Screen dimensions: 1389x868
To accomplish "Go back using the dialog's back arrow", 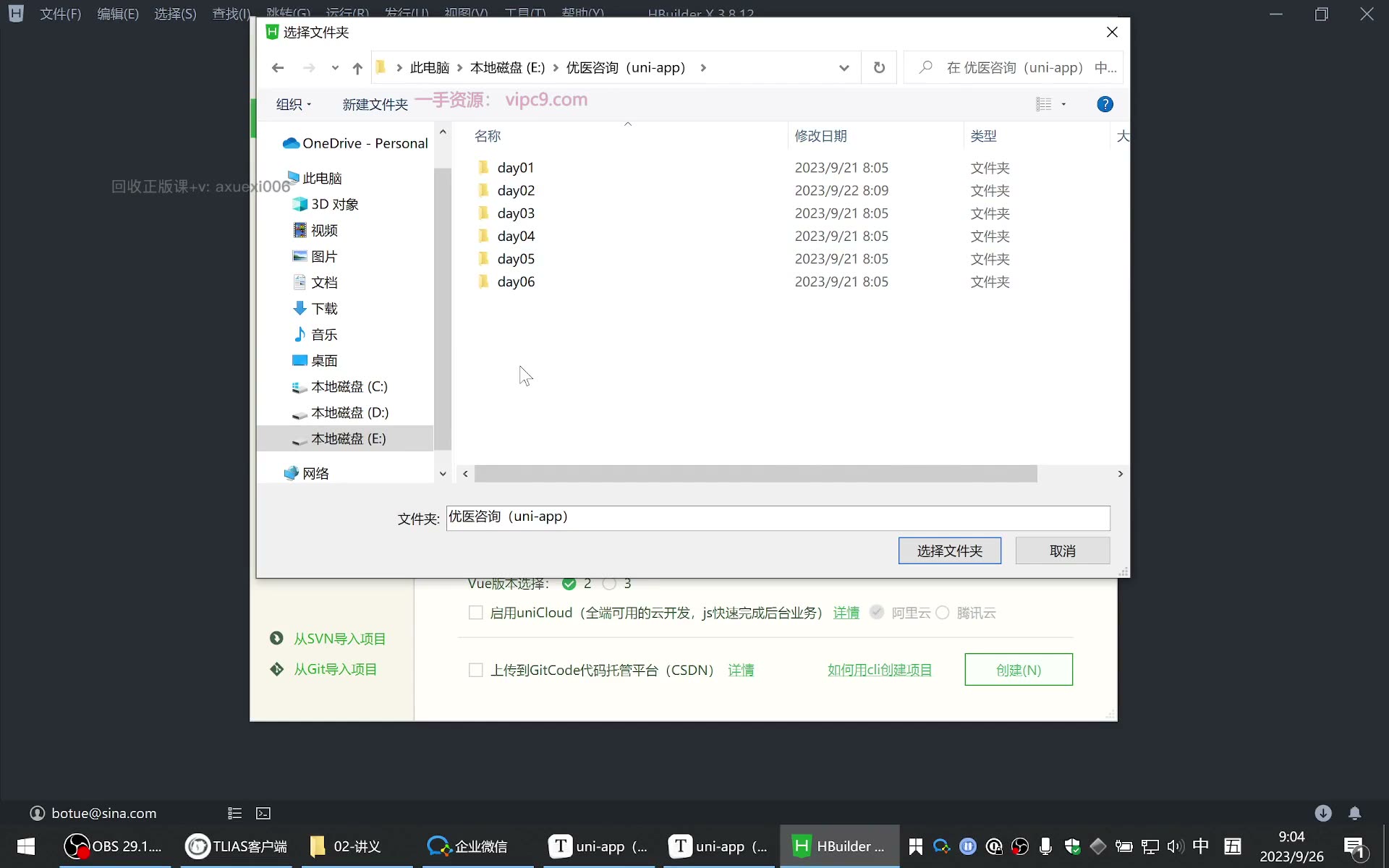I will pos(278,68).
